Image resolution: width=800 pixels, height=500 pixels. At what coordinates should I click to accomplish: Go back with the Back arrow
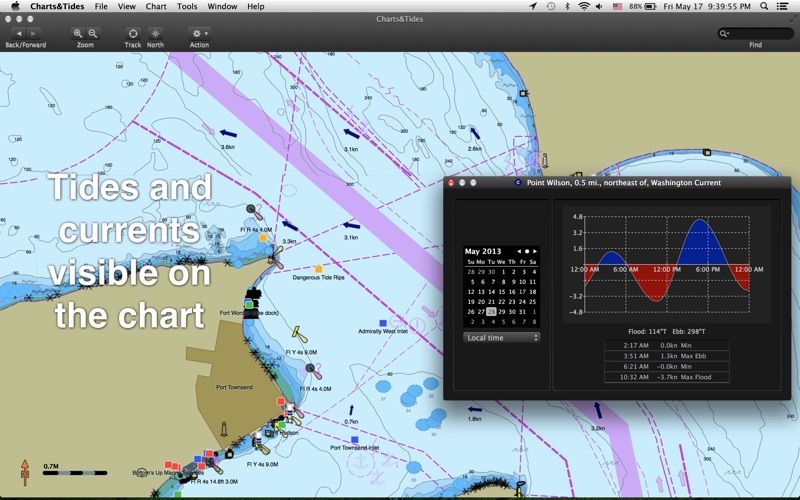point(19,34)
